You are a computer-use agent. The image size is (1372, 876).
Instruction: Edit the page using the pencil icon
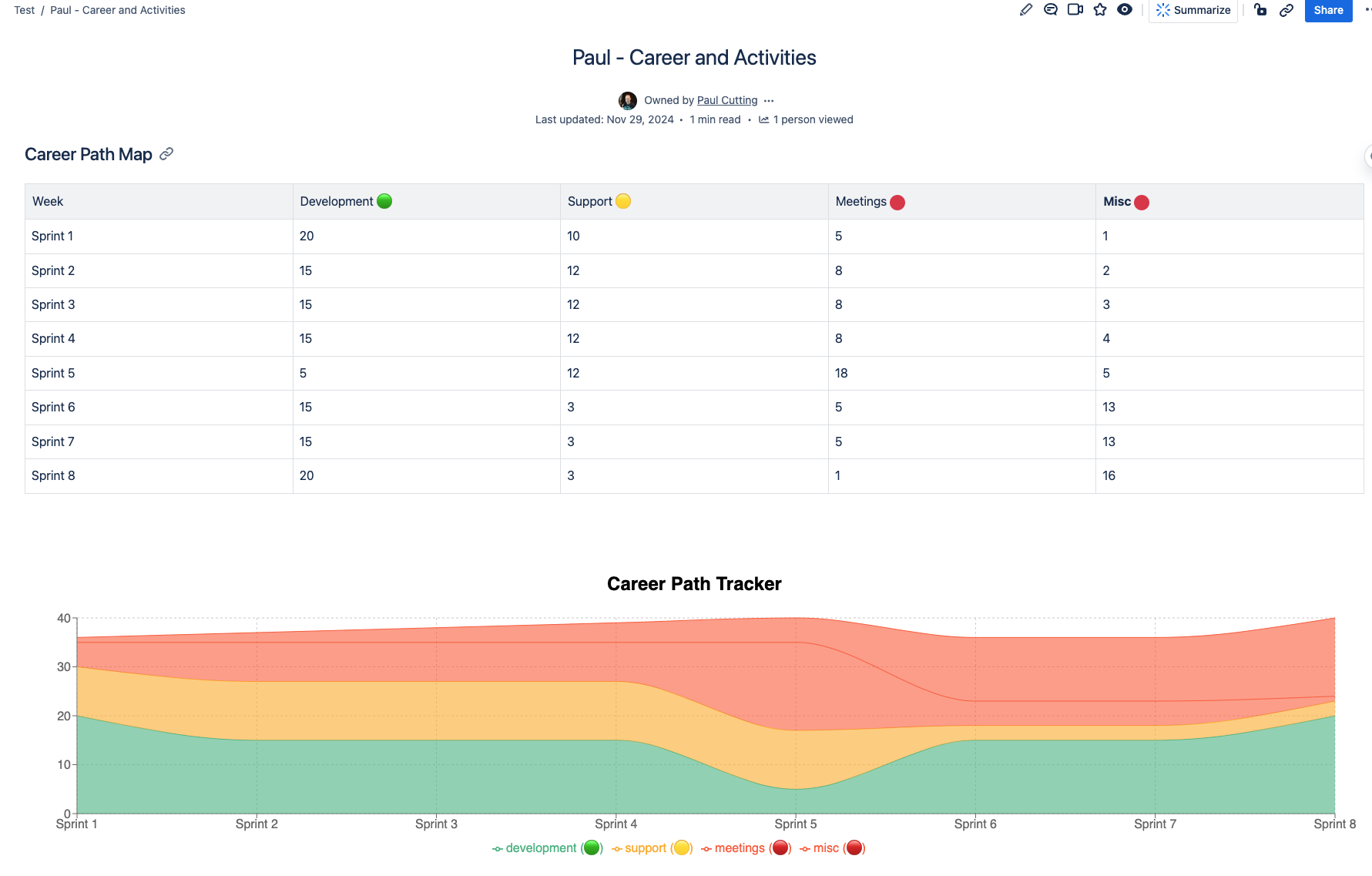coord(1025,10)
